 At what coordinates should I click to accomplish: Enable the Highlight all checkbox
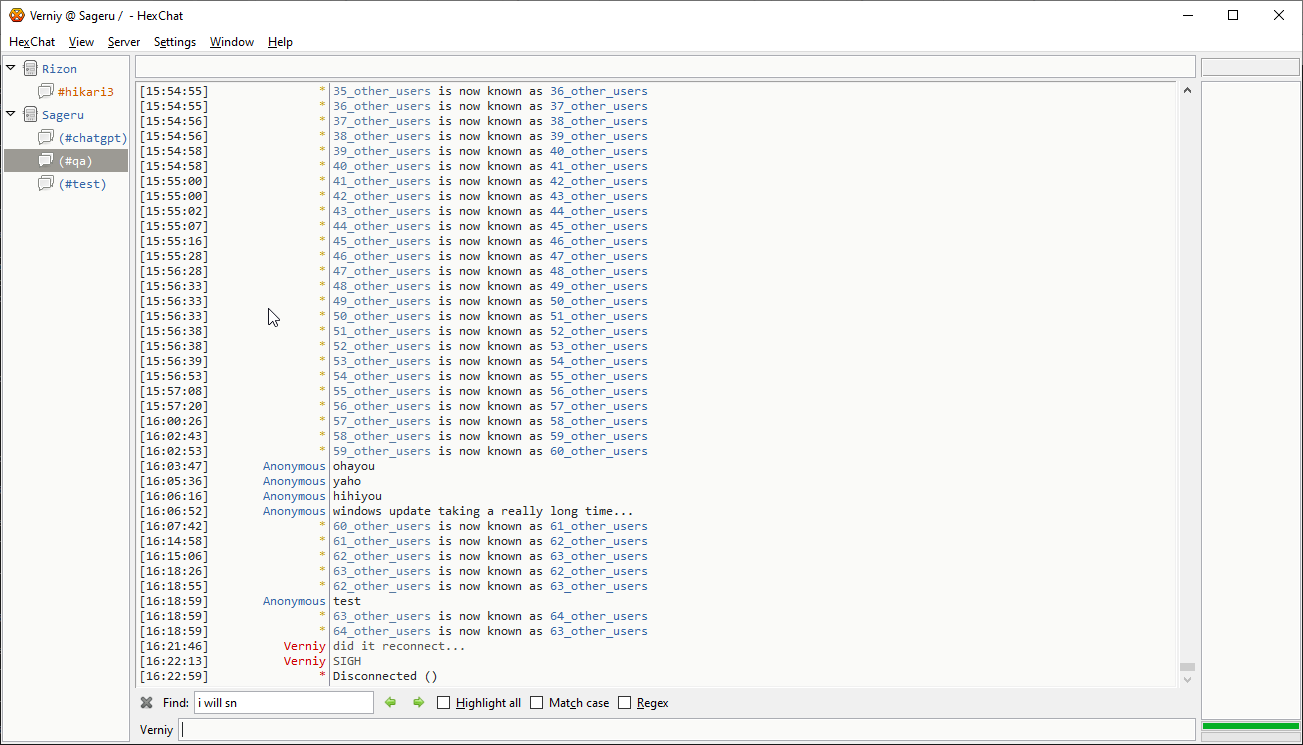pos(444,703)
